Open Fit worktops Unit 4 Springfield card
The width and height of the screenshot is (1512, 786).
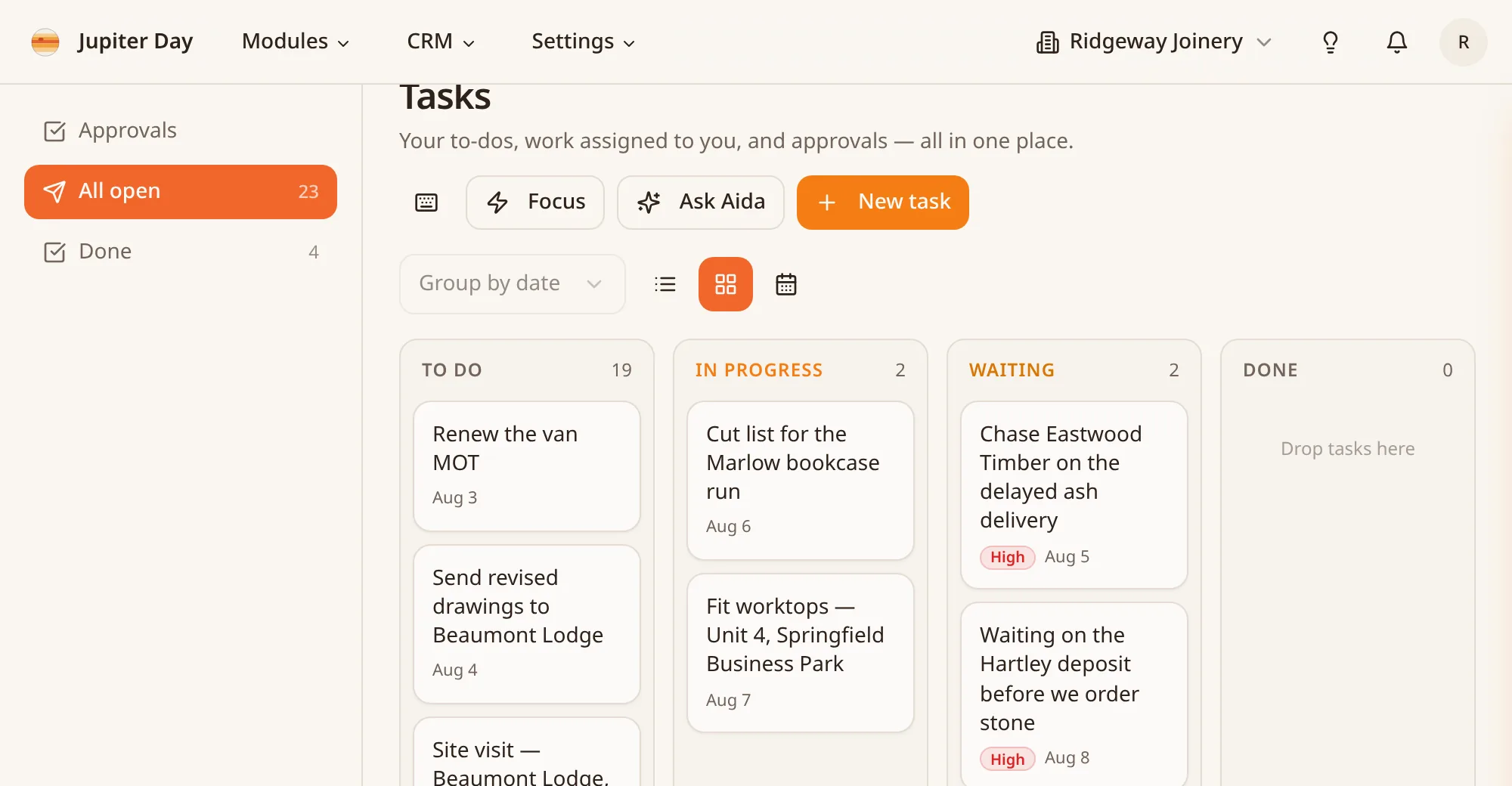click(801, 653)
